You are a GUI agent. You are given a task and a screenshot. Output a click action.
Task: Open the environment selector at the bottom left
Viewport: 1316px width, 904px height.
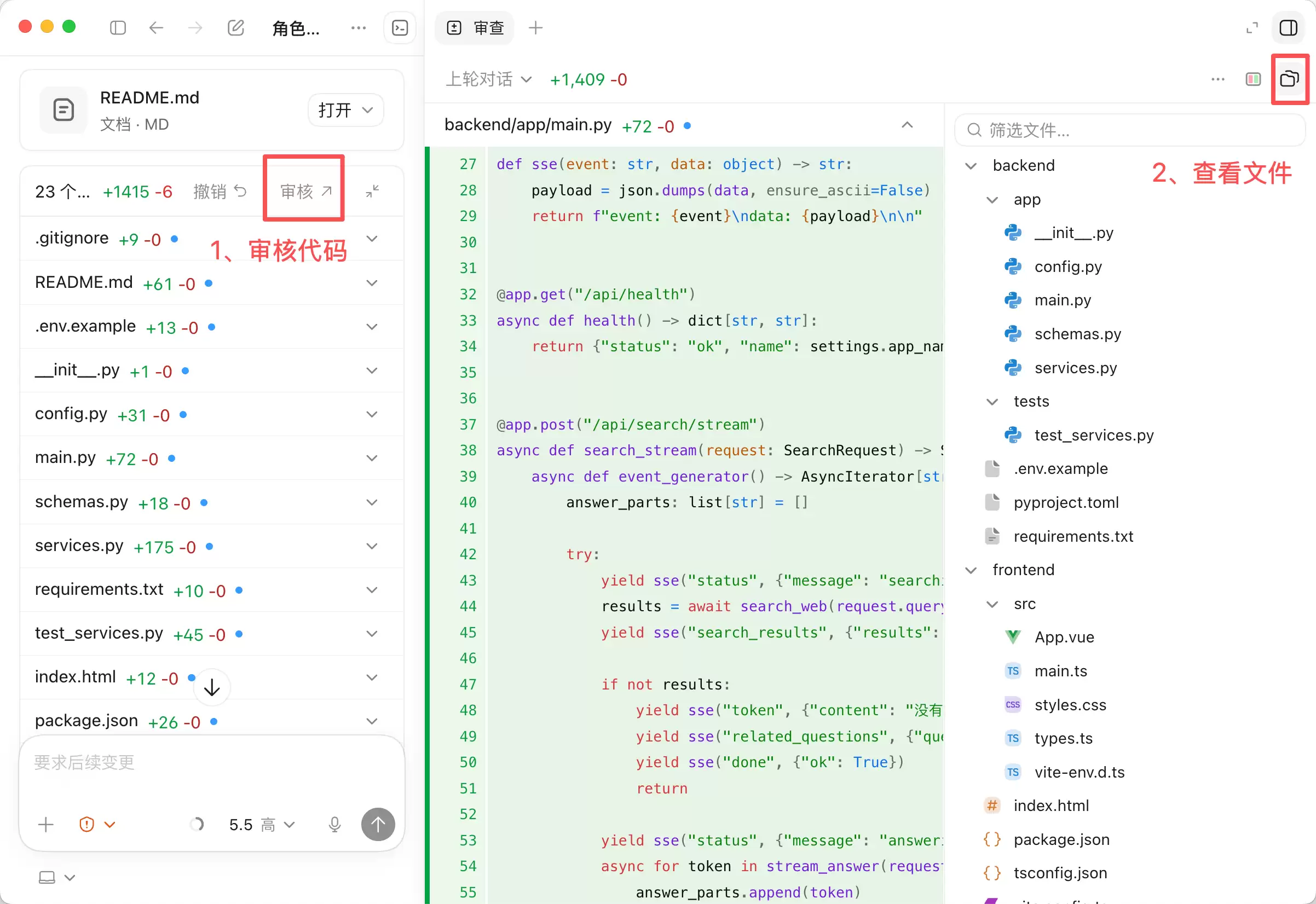56,877
